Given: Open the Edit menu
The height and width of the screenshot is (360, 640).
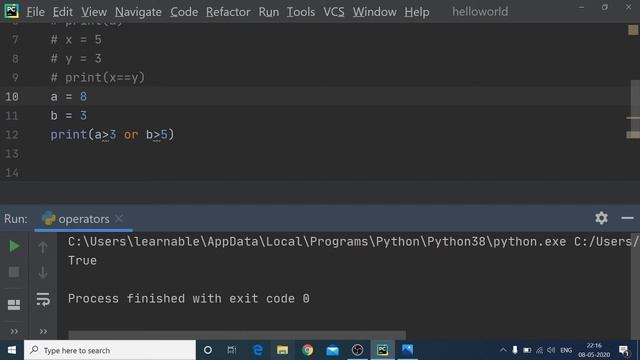Looking at the screenshot, I should [x=62, y=12].
